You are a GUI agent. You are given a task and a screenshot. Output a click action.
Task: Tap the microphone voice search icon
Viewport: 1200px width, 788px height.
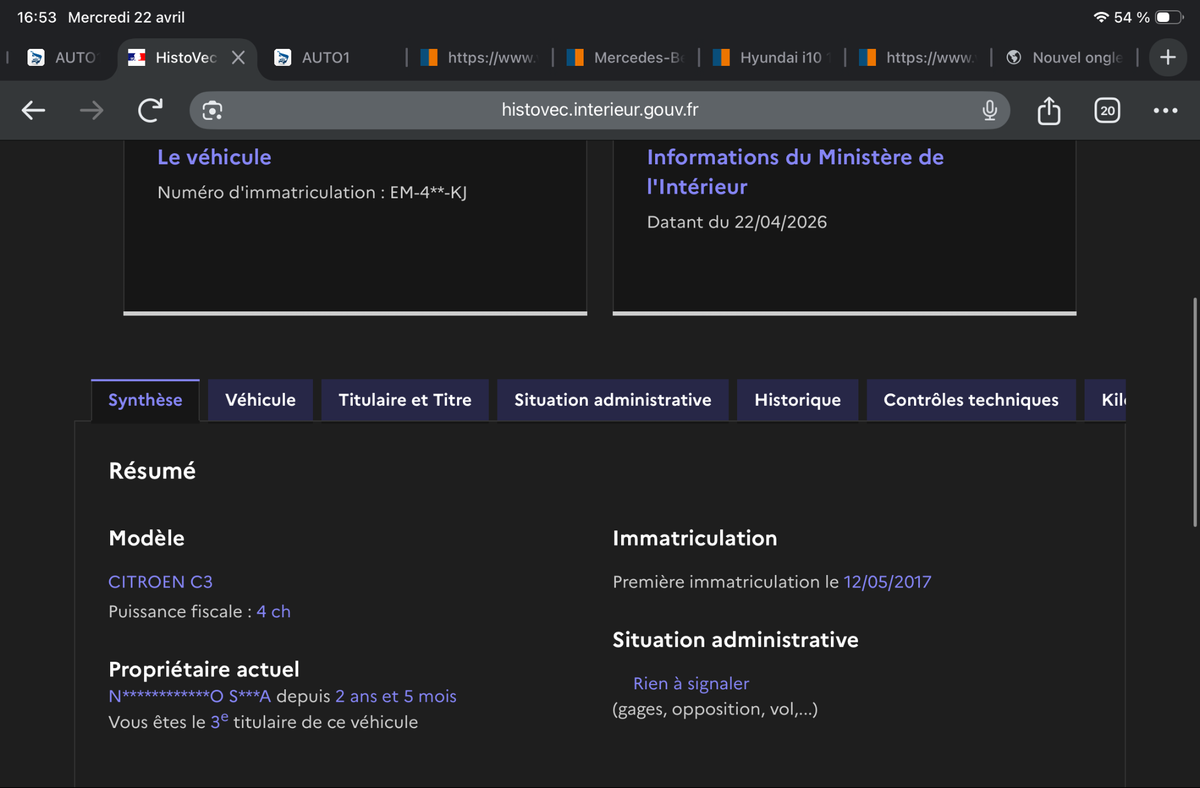989,110
